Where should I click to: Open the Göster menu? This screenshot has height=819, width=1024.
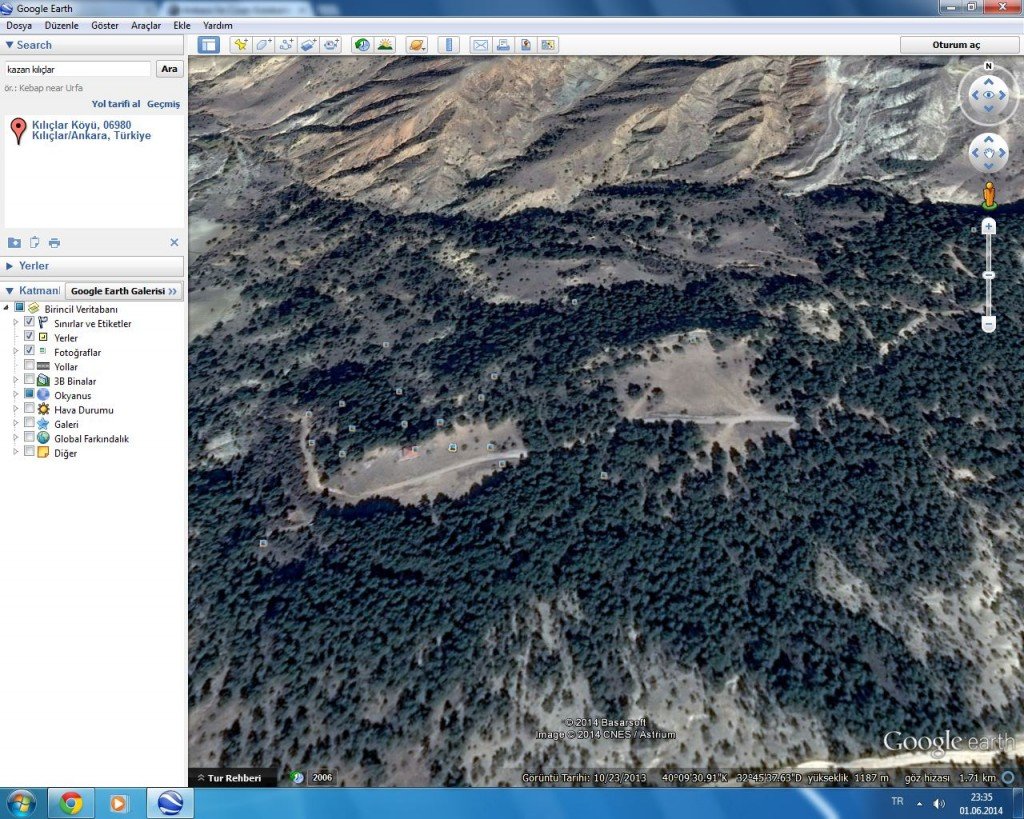104,25
